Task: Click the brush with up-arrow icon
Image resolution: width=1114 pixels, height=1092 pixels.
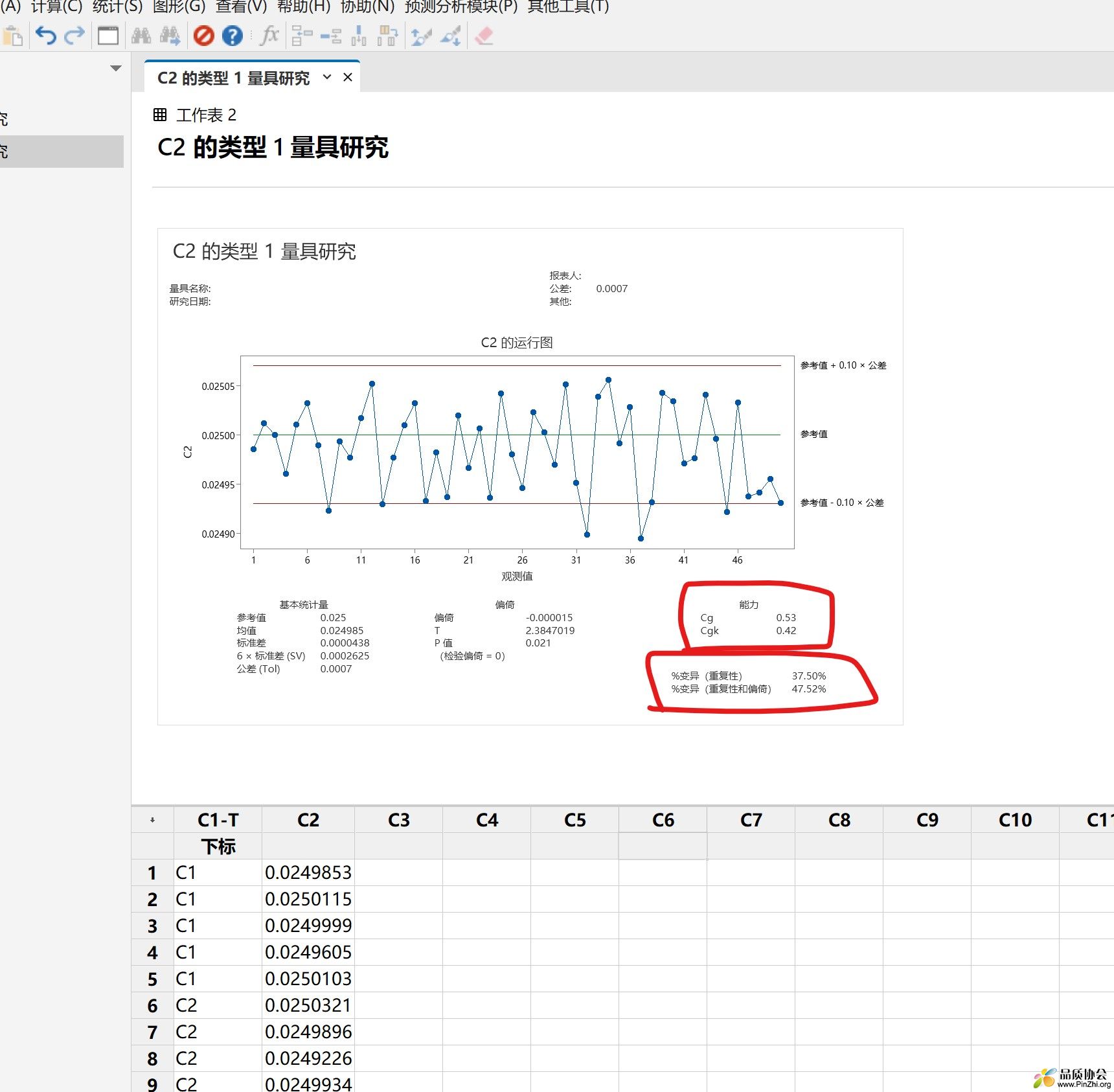Action: point(421,36)
